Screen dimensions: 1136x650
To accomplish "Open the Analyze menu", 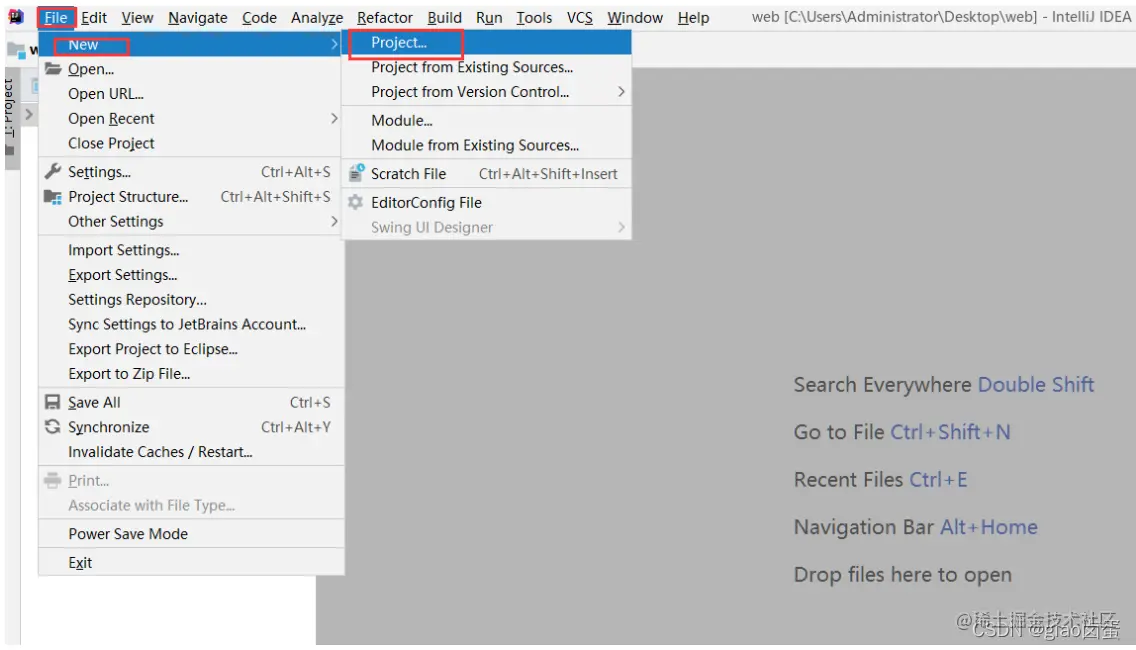I will pyautogui.click(x=317, y=17).
